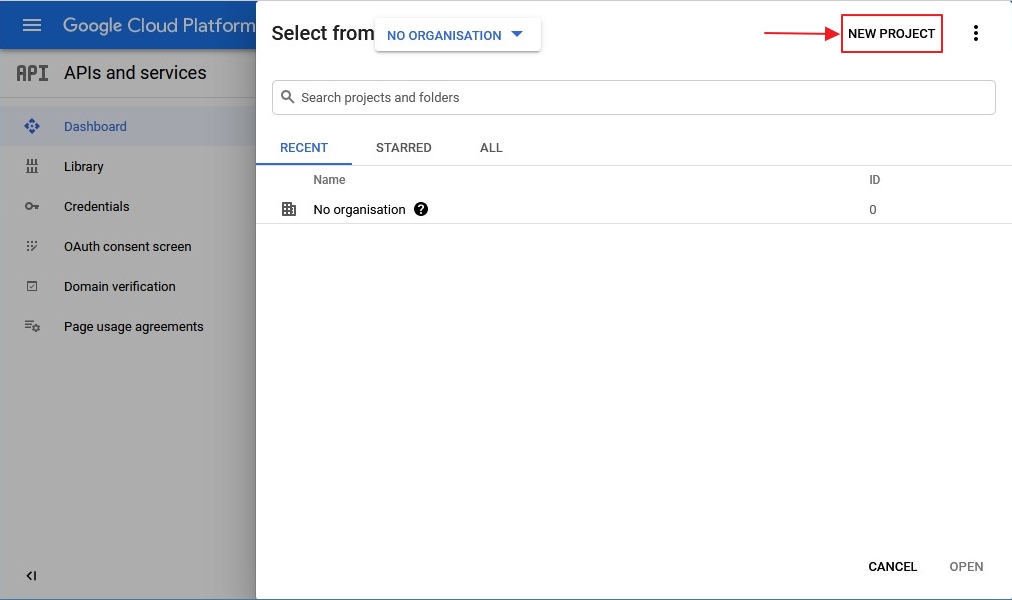This screenshot has width=1012, height=600.
Task: Switch to the STARRED tab
Action: point(403,148)
